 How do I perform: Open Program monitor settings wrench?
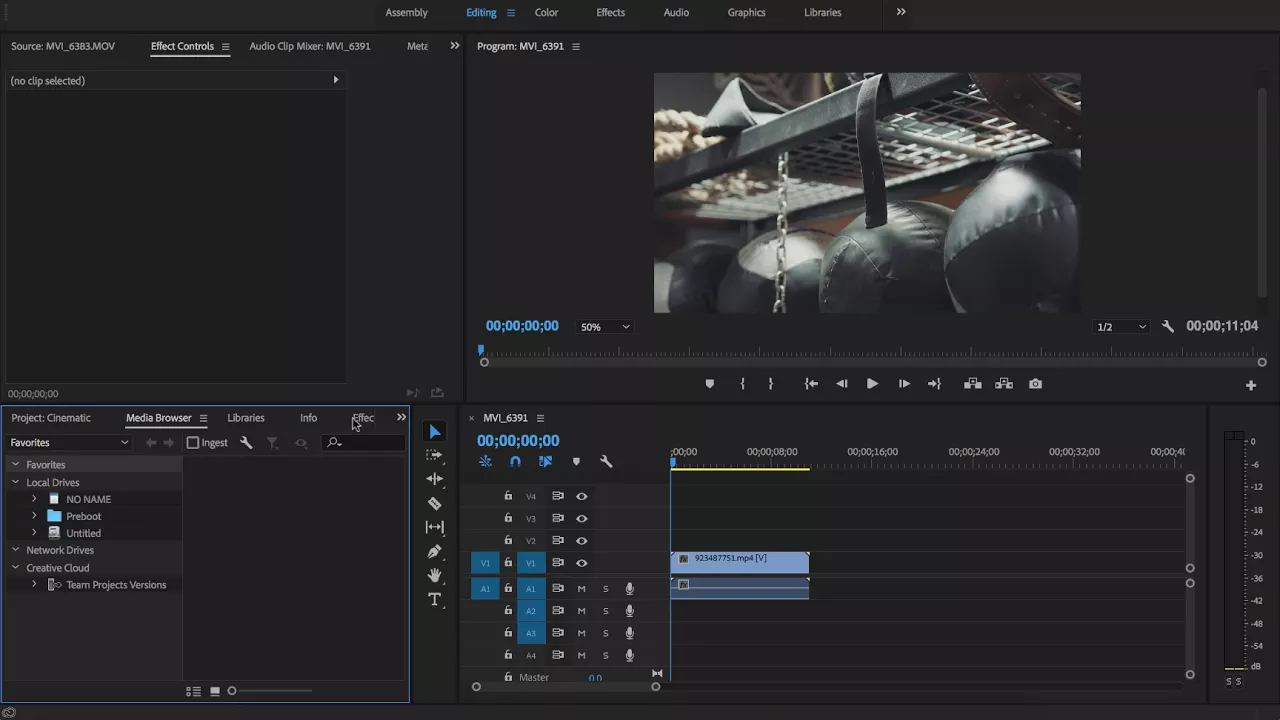(1168, 327)
